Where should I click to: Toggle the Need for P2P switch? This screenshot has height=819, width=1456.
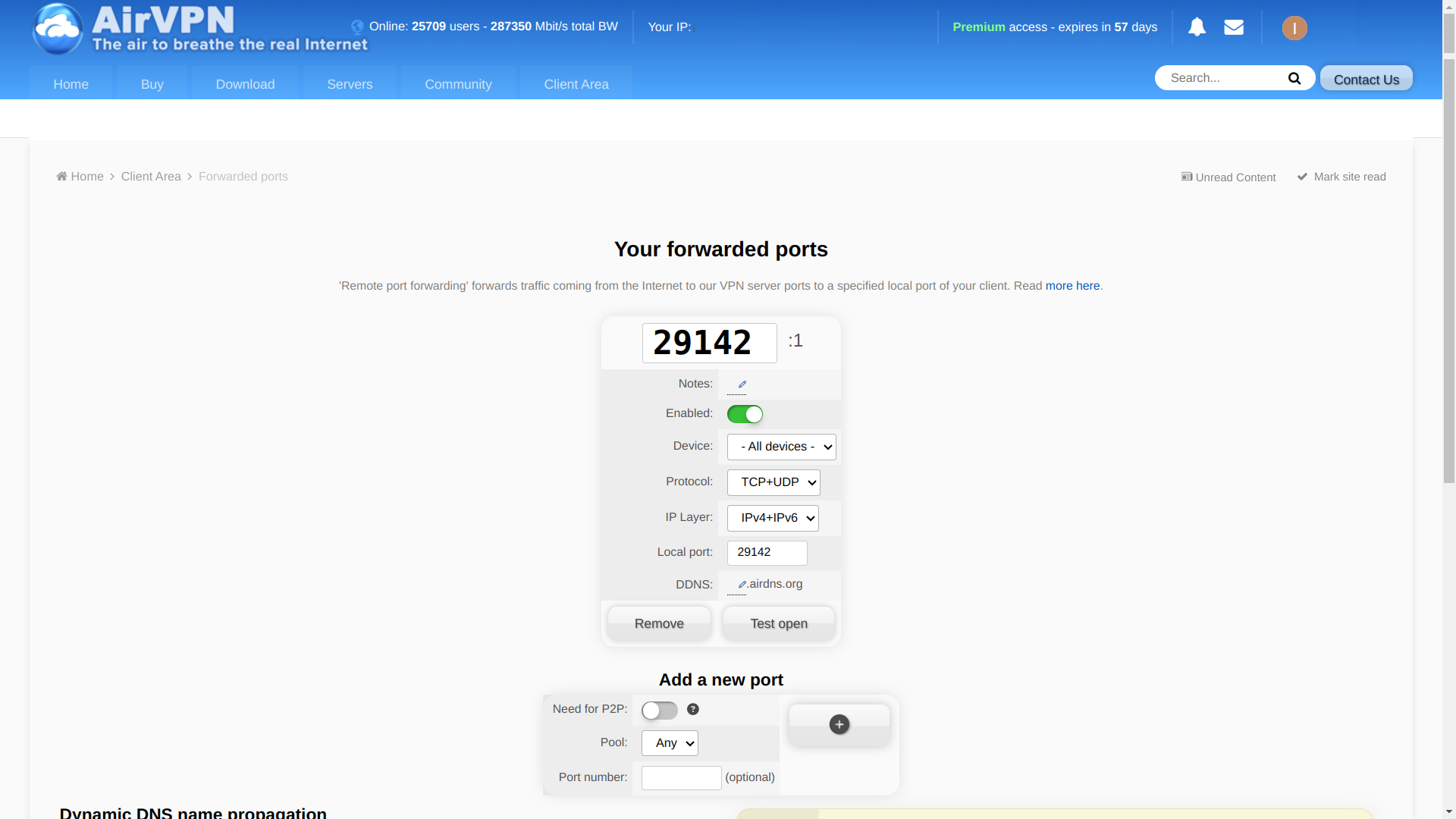[x=659, y=709]
